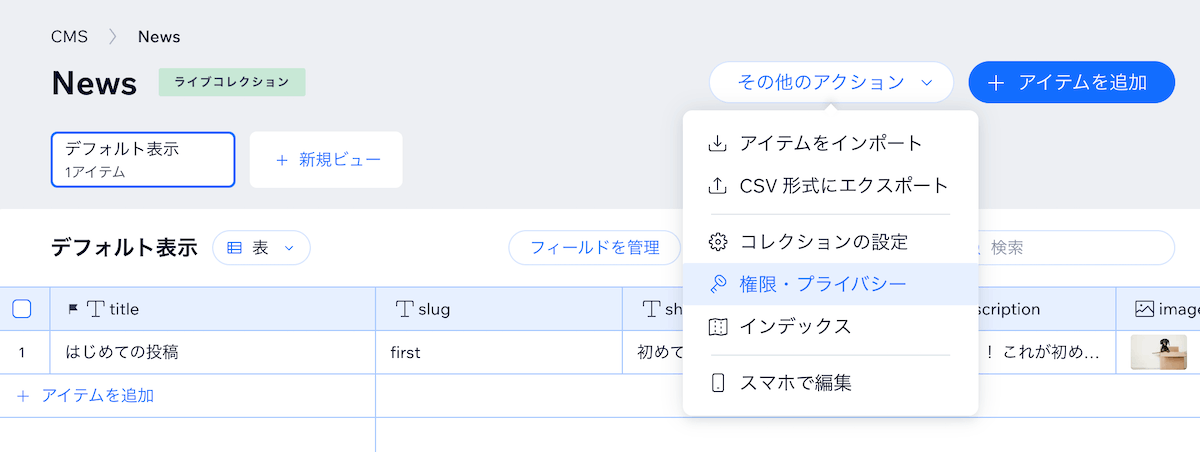This screenshot has height=452, width=1200.
Task: Click the flag icon in title column
Action: pyautogui.click(x=73, y=310)
